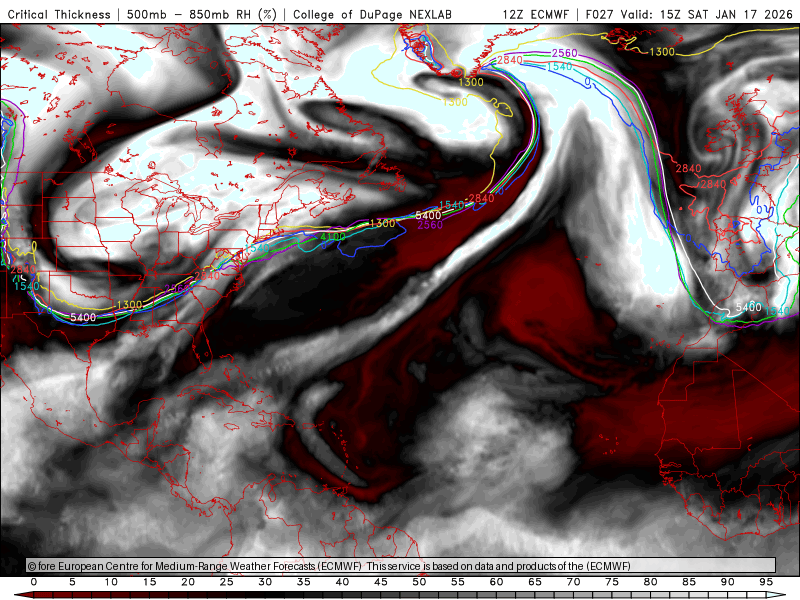The height and width of the screenshot is (600, 800).
Task: Select the "12Z ECMWF" model run label
Action: click(x=535, y=14)
